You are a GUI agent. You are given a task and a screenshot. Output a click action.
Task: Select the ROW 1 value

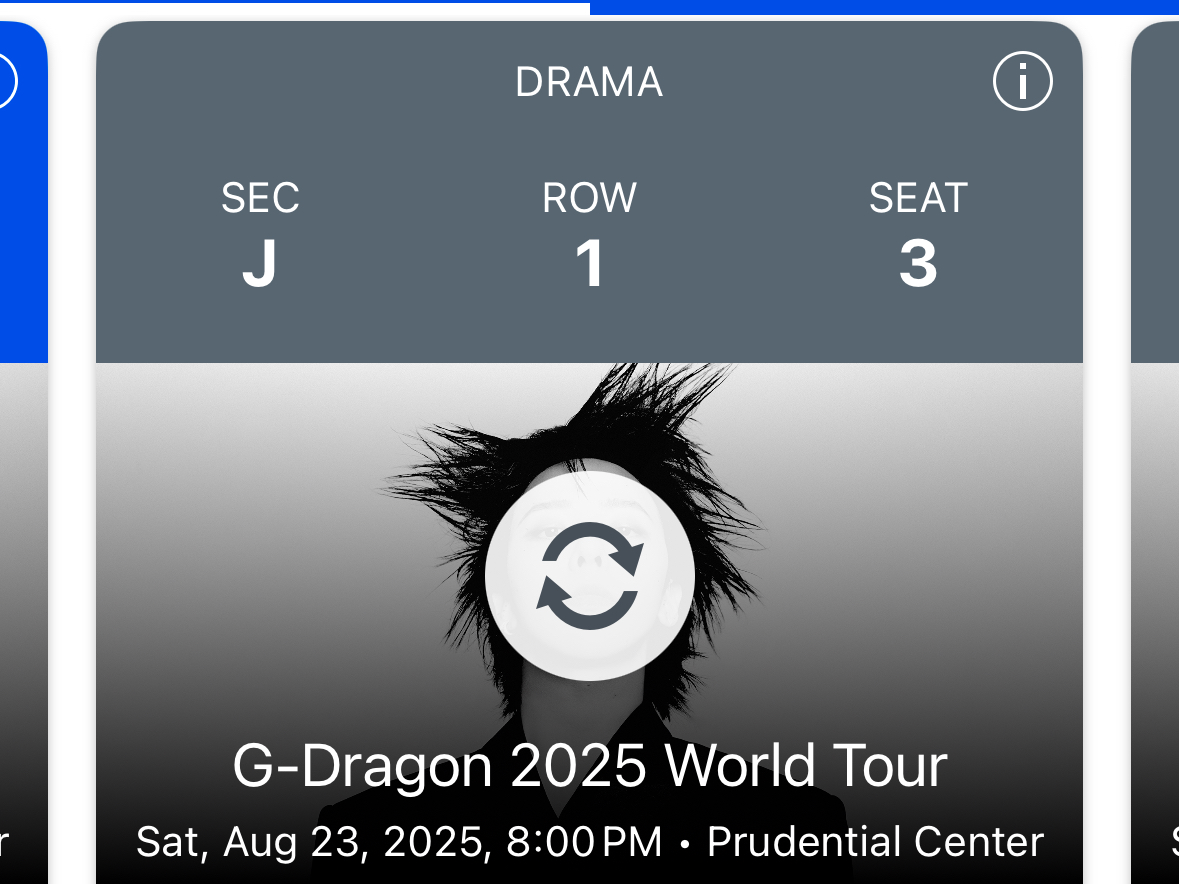click(589, 264)
